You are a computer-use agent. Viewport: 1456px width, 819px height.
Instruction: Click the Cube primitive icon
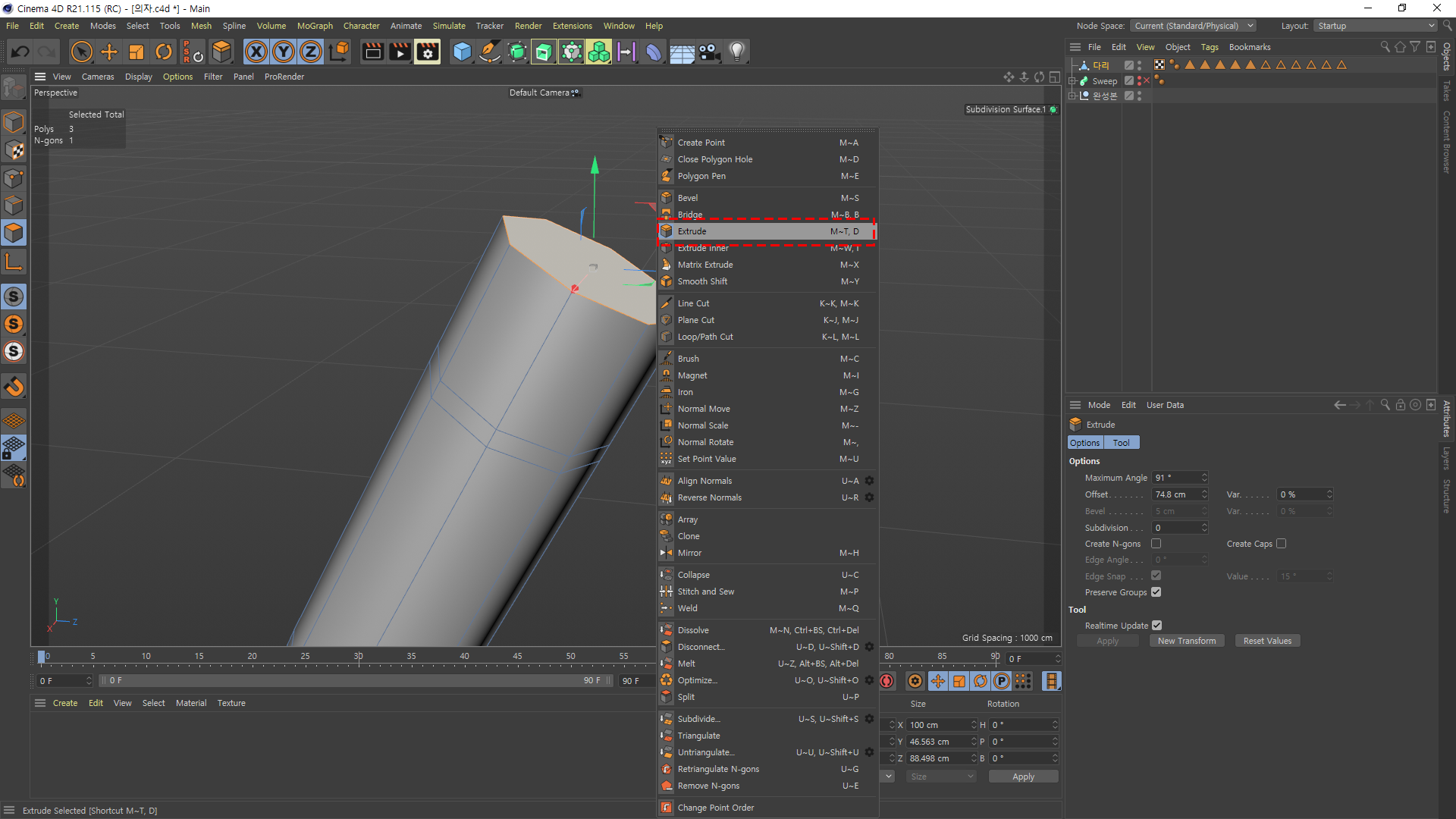[x=462, y=52]
